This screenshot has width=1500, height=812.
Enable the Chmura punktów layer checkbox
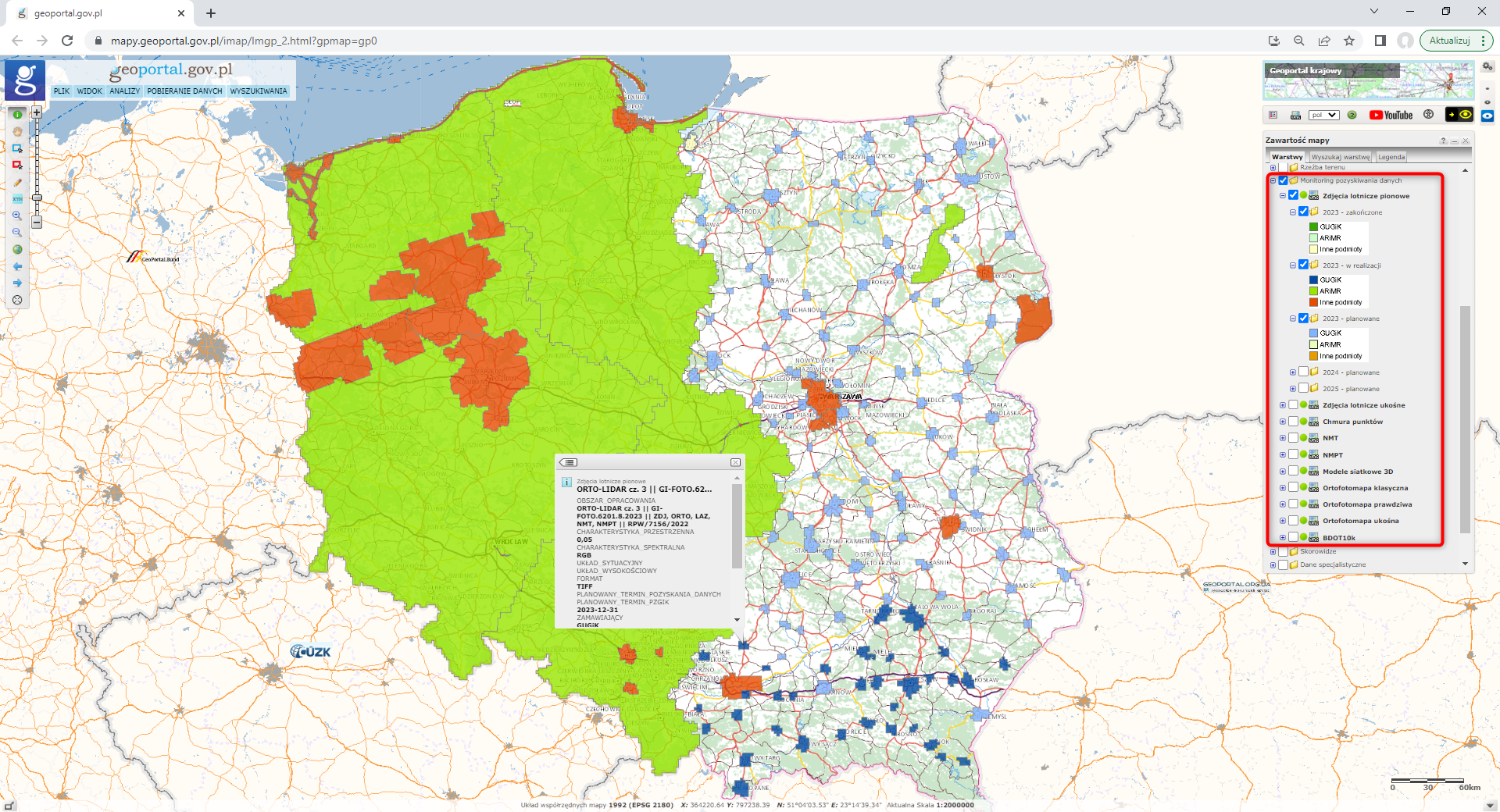coord(1293,422)
